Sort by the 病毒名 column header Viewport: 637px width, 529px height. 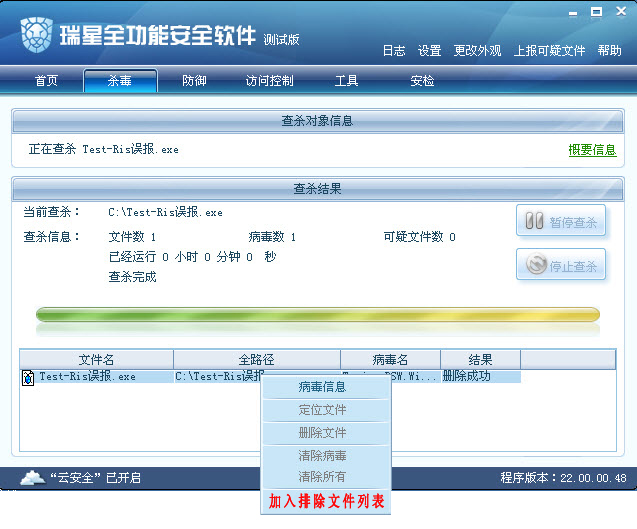click(390, 360)
